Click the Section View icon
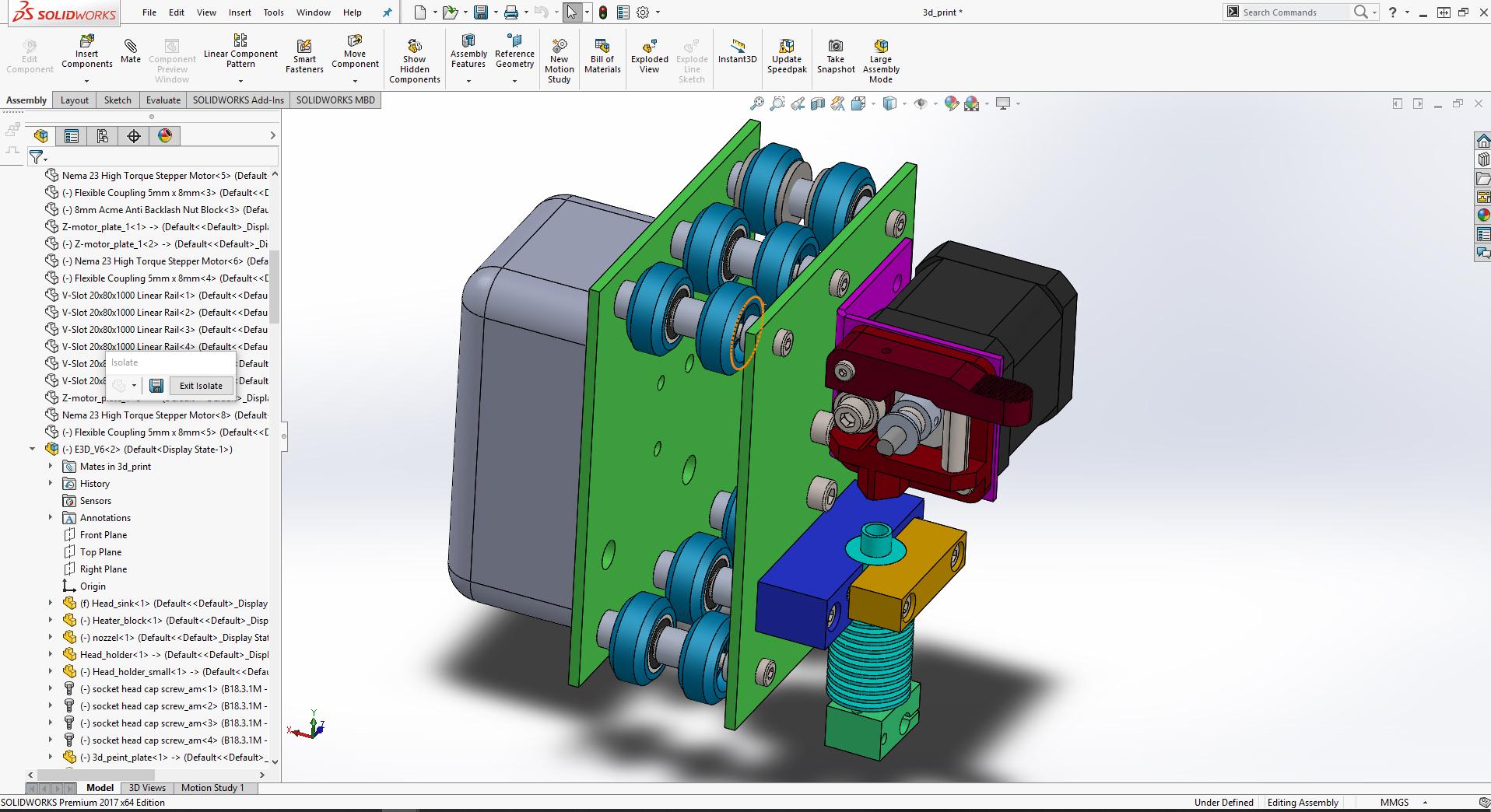 [818, 103]
